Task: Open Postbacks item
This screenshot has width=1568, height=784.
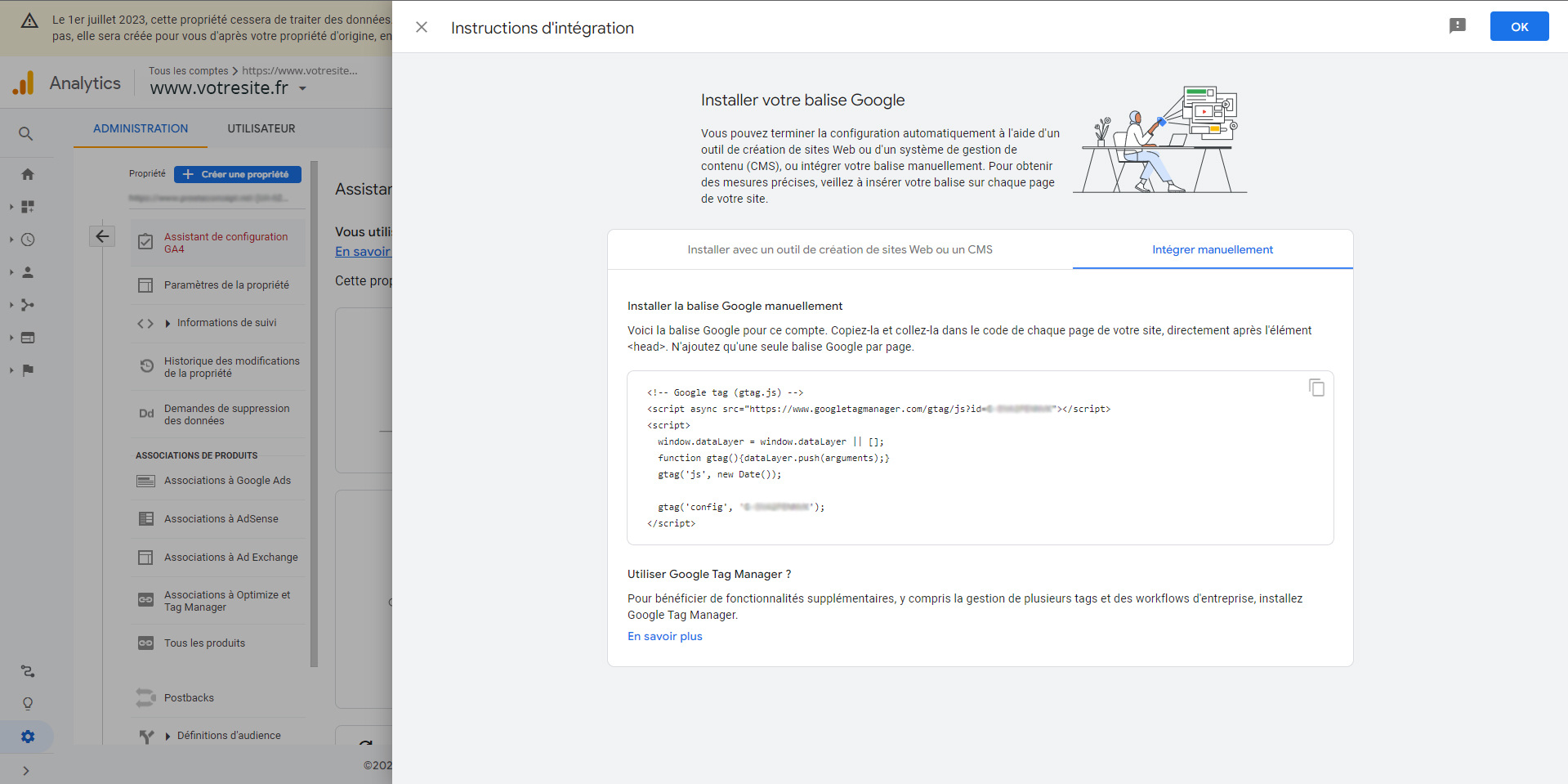Action: coord(218,698)
